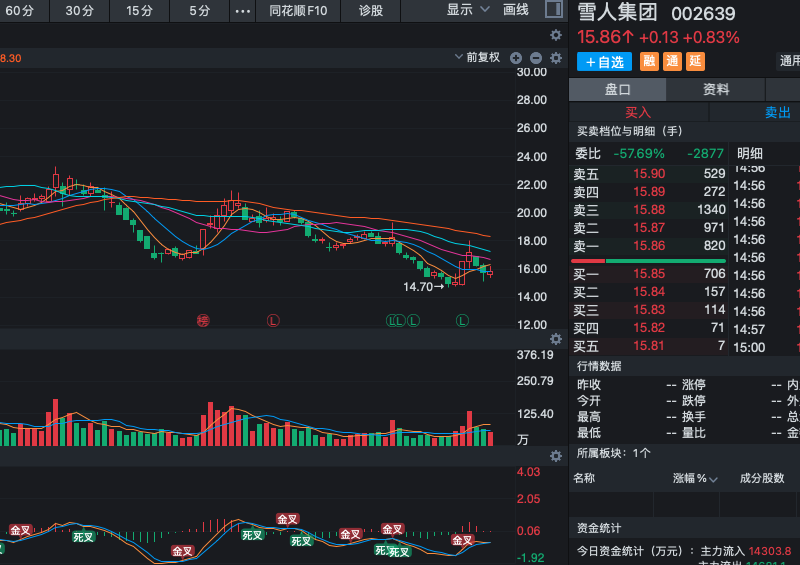
Task: Open top chart area settings gear
Action: pos(556,35)
